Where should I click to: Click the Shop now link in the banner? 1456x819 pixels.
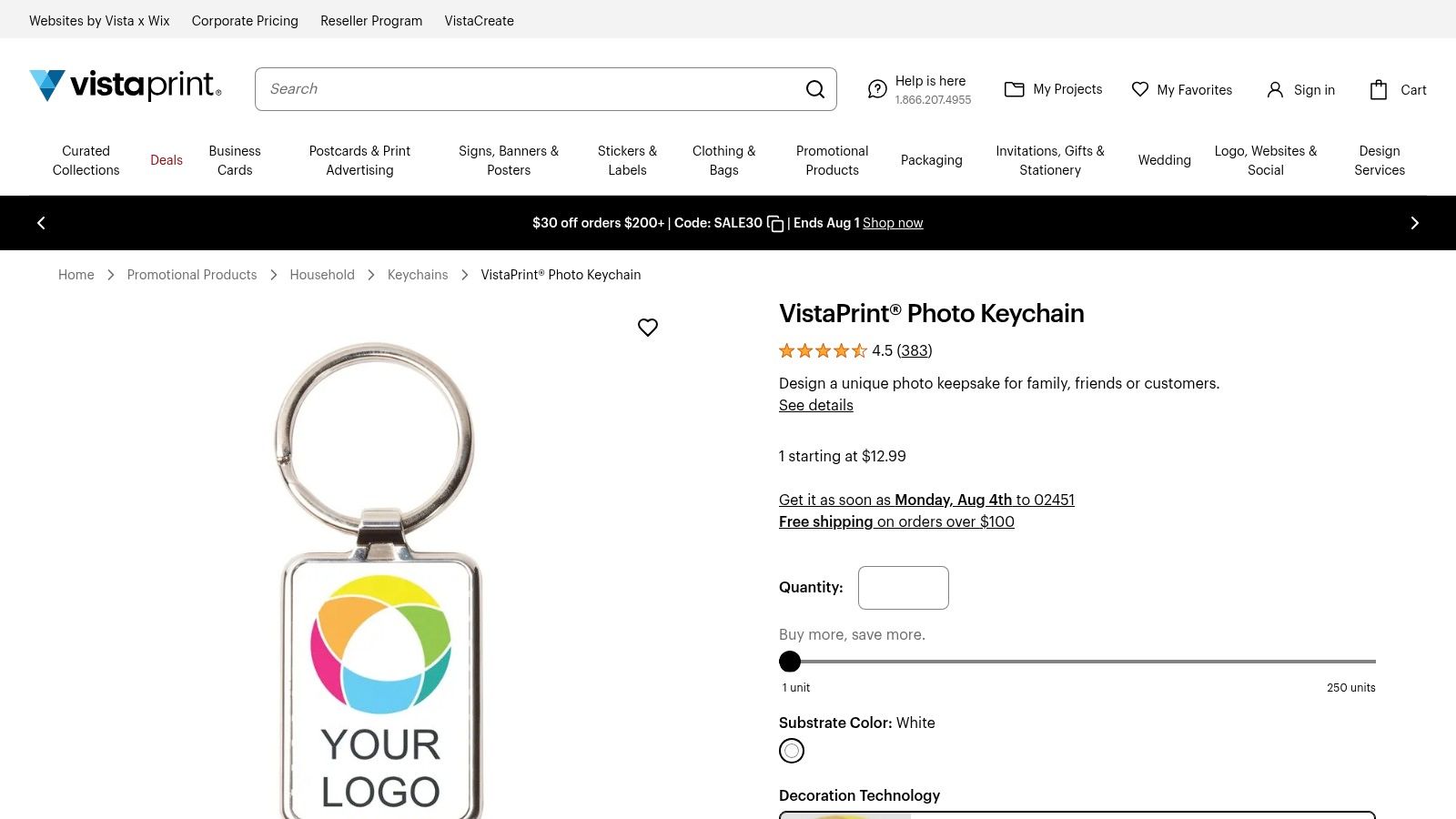pos(893,223)
